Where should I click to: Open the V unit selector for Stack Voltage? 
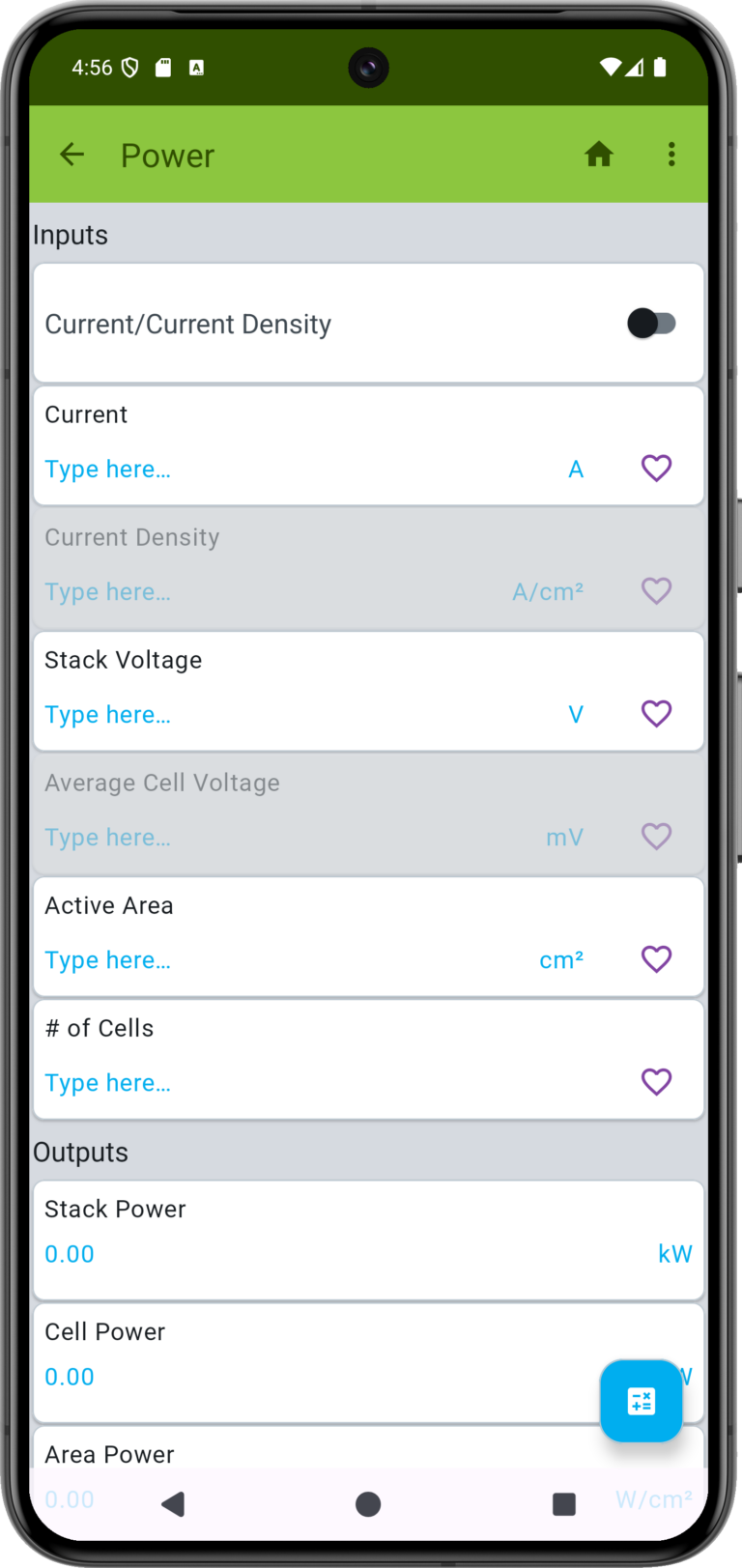pyautogui.click(x=576, y=715)
